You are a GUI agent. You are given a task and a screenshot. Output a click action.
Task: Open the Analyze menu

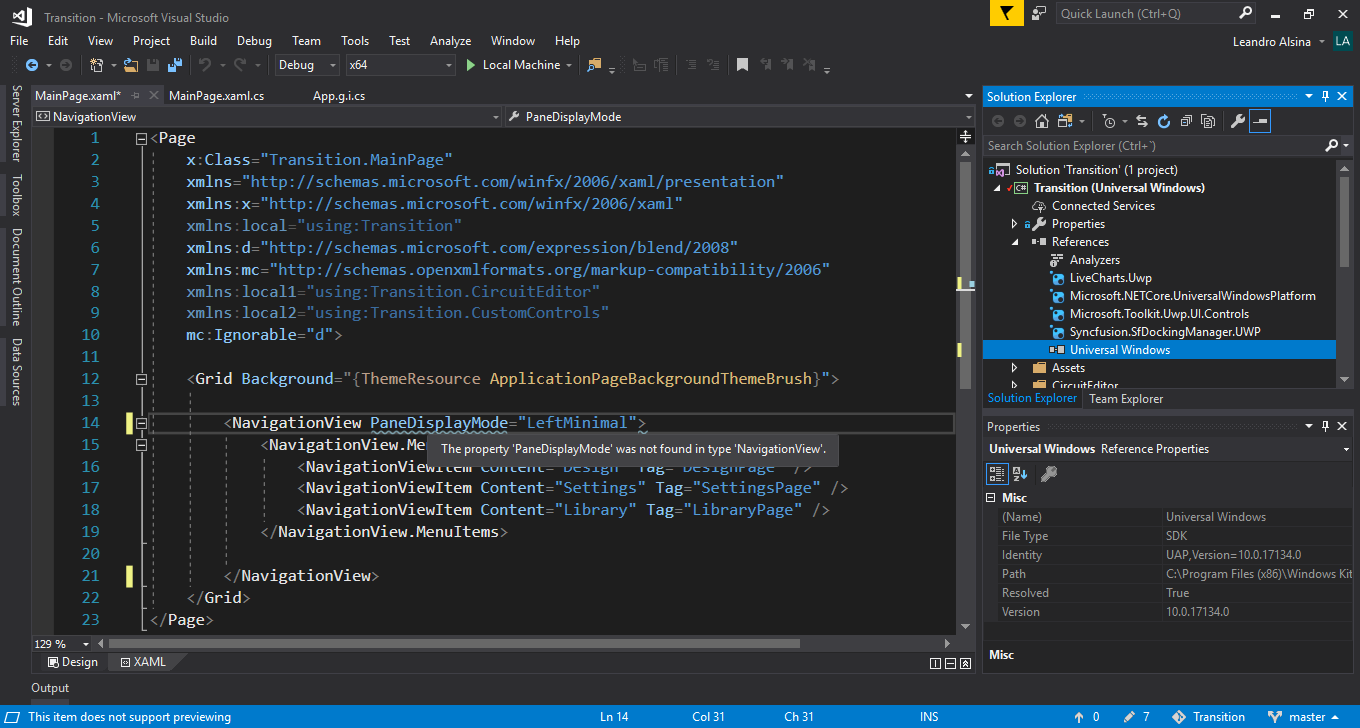[450, 41]
